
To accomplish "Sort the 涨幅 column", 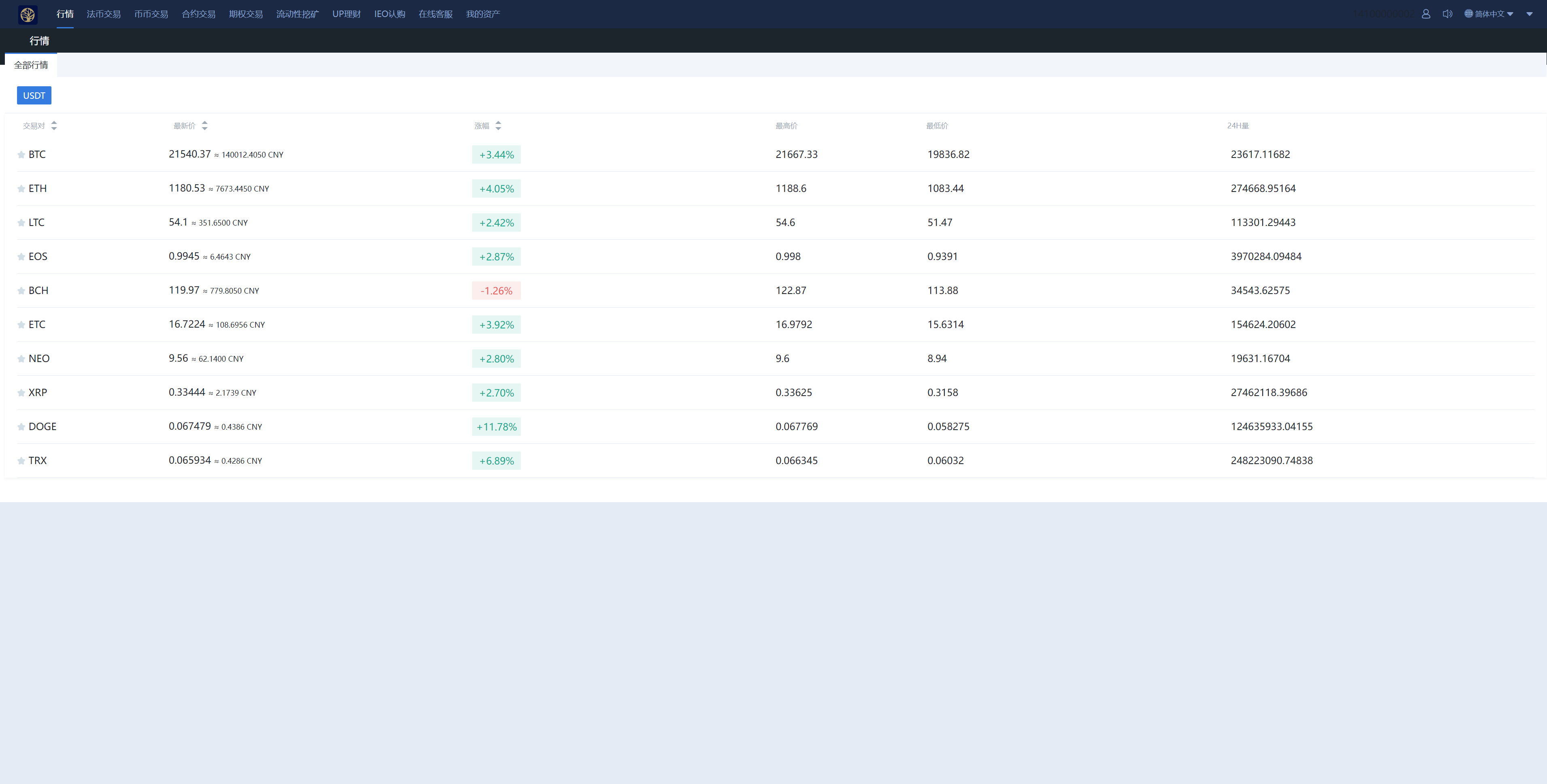I will pyautogui.click(x=498, y=126).
